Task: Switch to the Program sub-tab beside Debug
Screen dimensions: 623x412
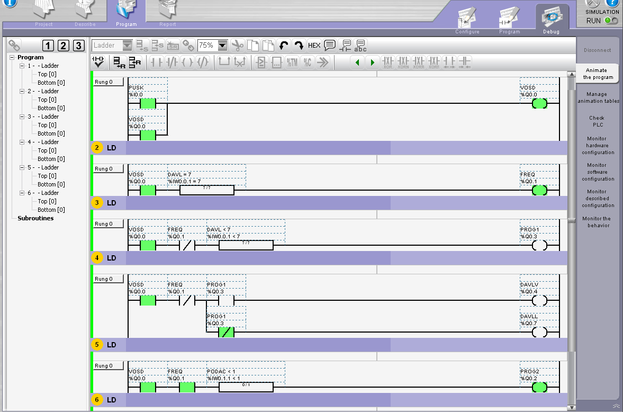Action: tap(509, 21)
